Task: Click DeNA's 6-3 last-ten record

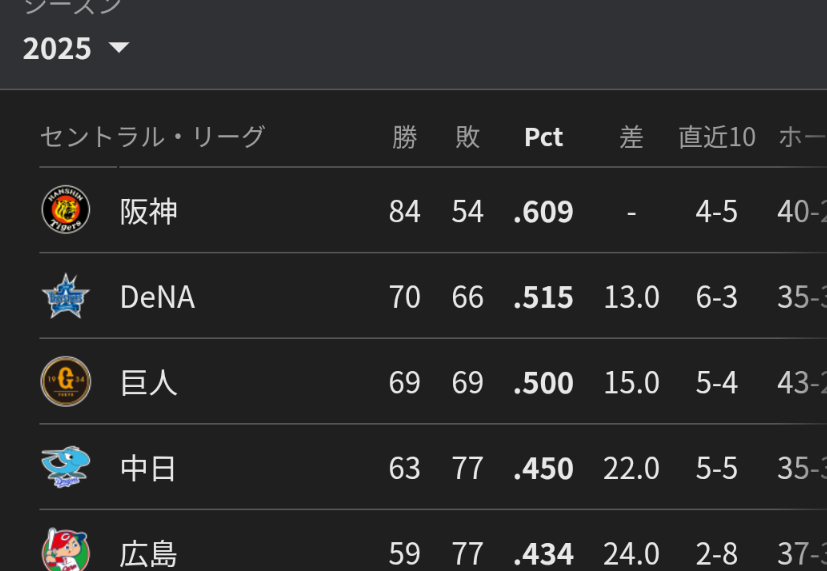Action: [717, 297]
